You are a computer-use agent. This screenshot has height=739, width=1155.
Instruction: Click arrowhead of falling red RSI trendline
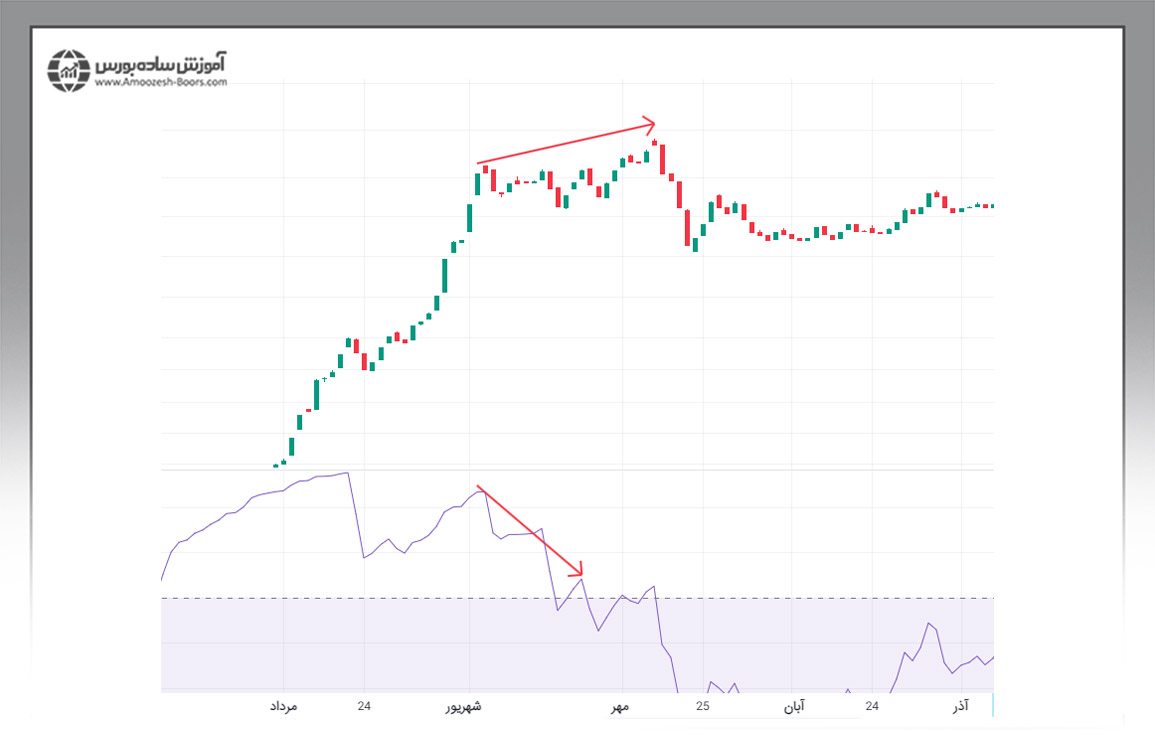[577, 573]
